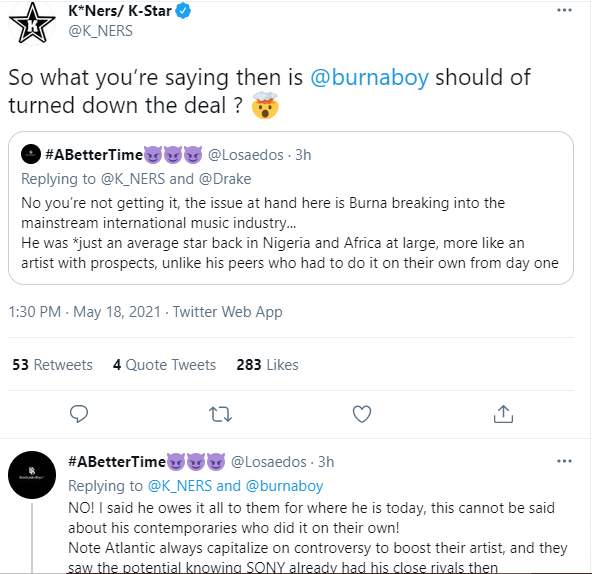The height and width of the screenshot is (574, 592).
Task: Open more options on the Losaedos reply
Action: coord(564,461)
